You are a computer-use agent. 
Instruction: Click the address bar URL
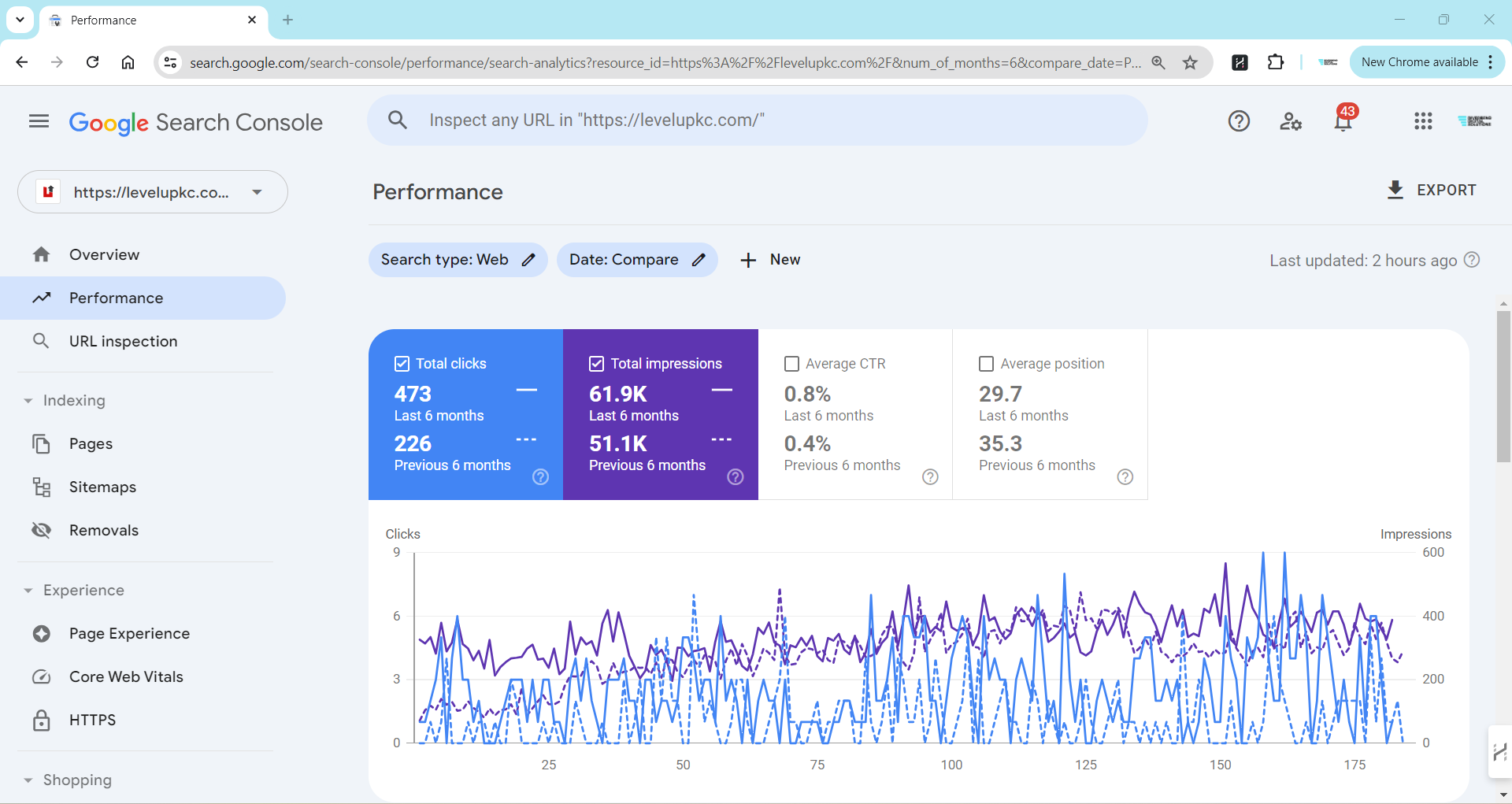(665, 62)
